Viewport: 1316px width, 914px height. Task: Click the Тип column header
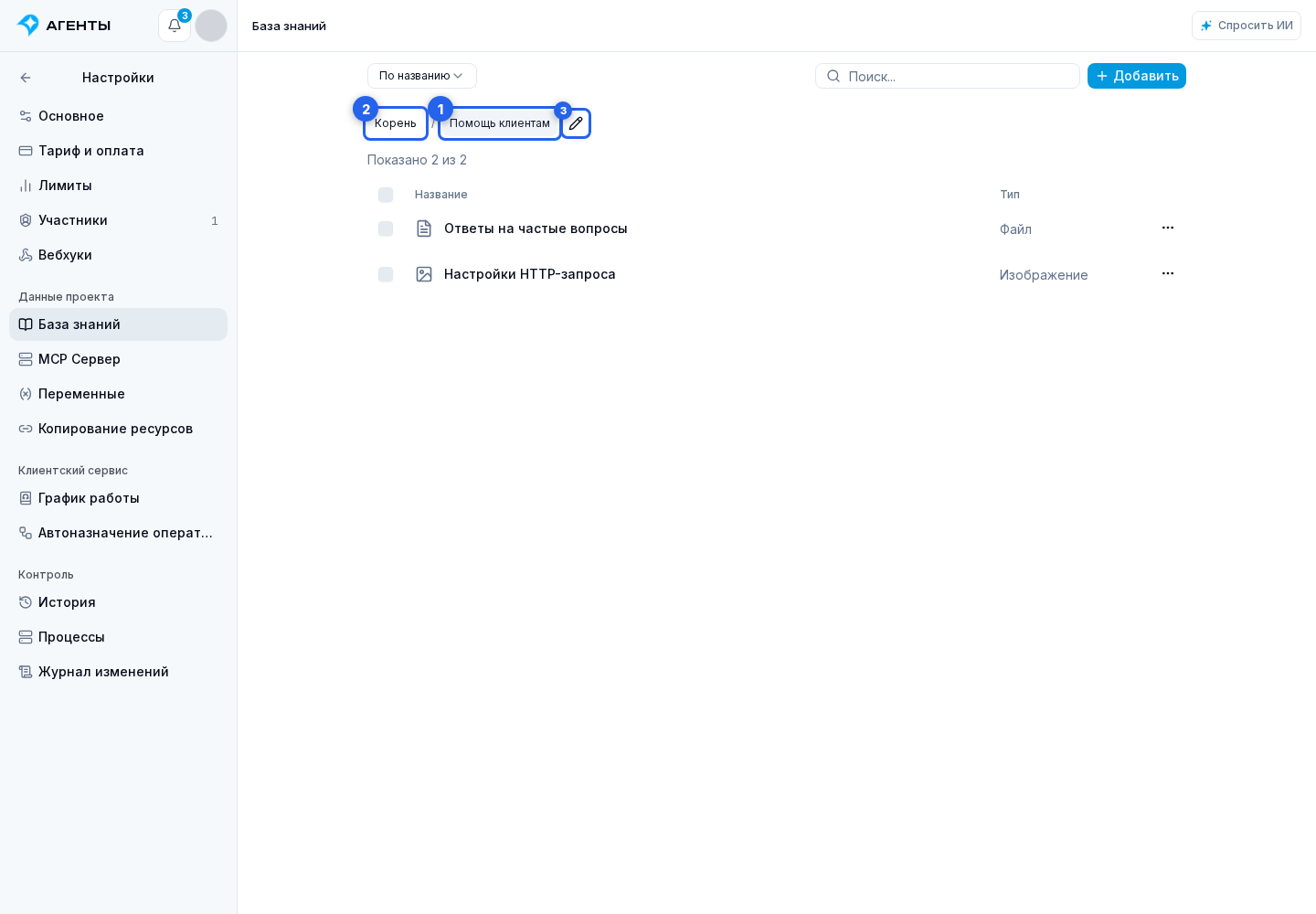click(1010, 195)
